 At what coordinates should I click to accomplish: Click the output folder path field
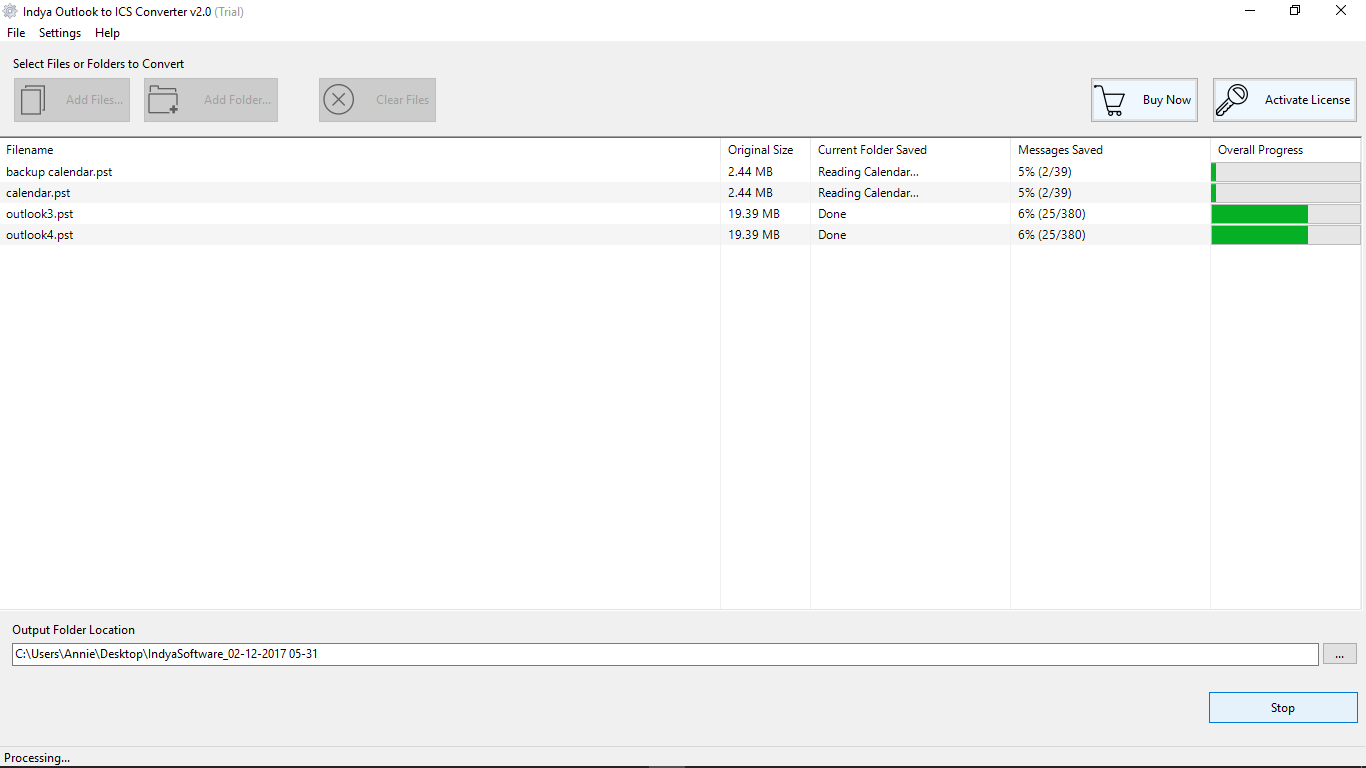[665, 654]
